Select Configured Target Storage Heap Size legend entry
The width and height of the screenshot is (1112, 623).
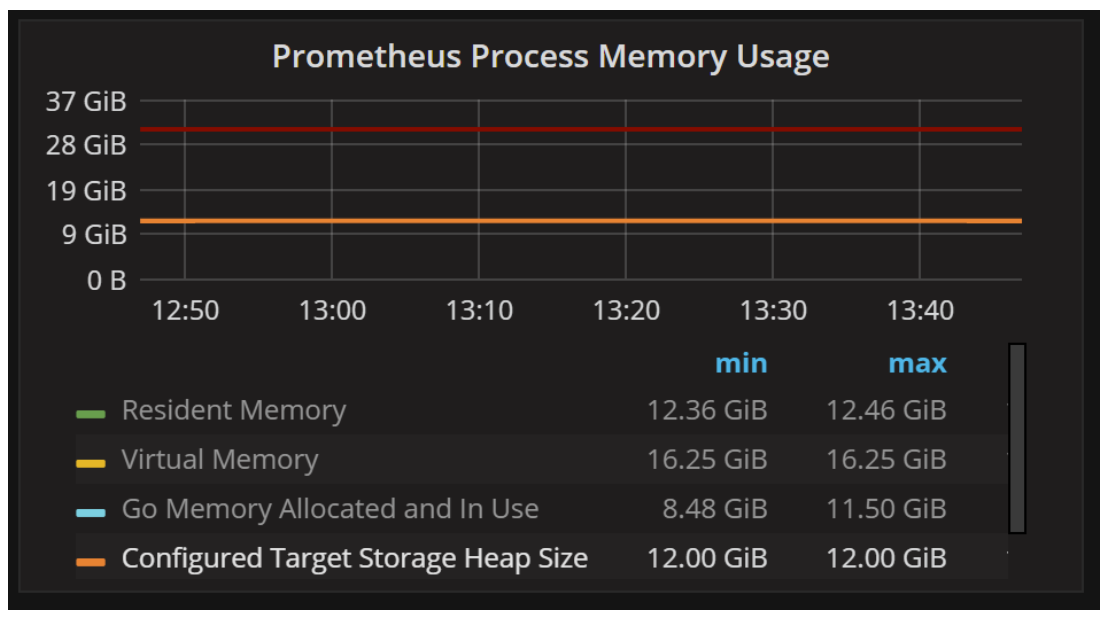coord(354,558)
